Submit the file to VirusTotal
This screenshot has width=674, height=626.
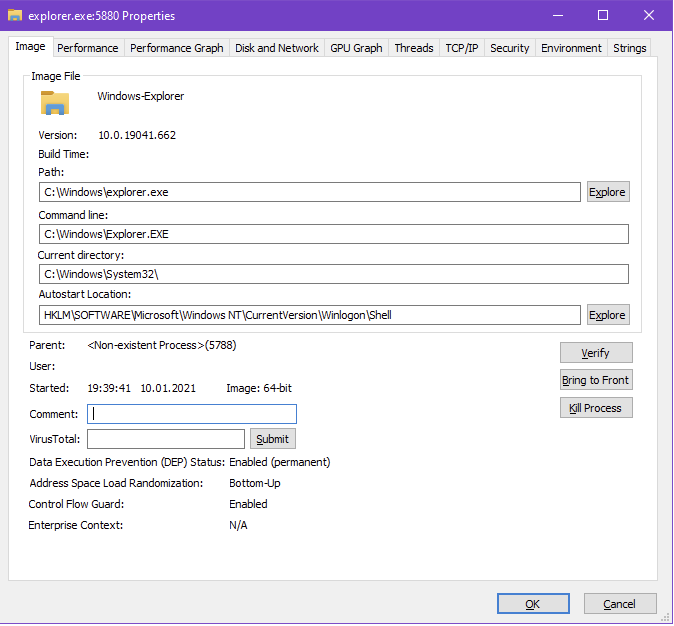coord(273,439)
